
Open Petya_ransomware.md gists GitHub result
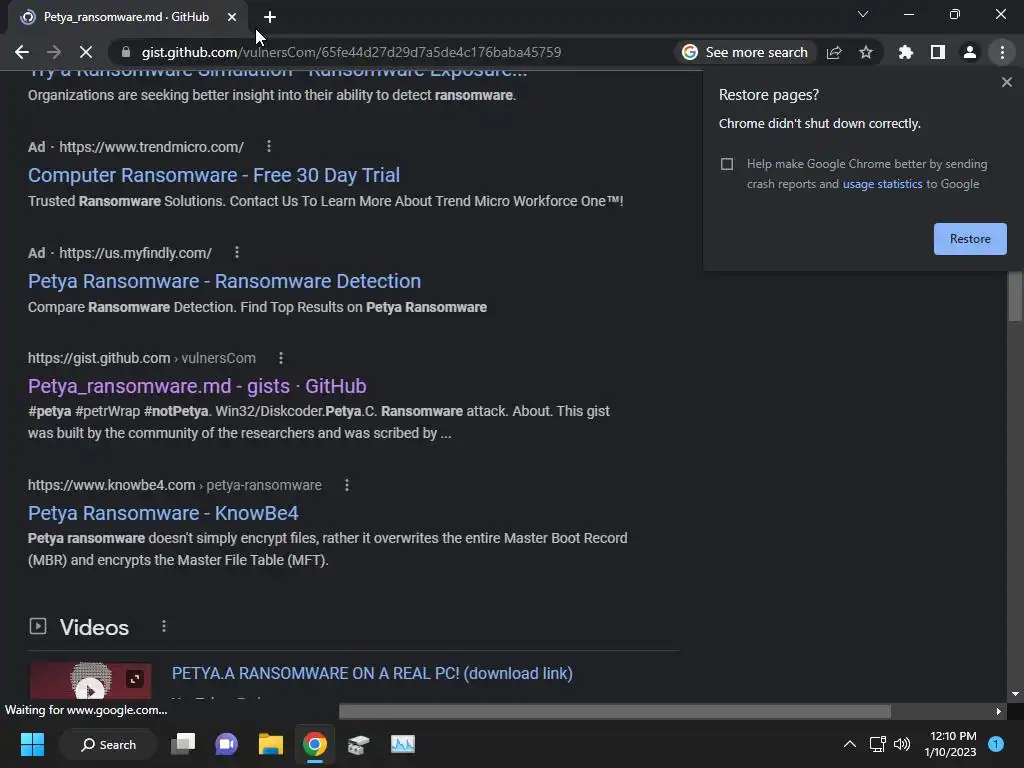(197, 386)
